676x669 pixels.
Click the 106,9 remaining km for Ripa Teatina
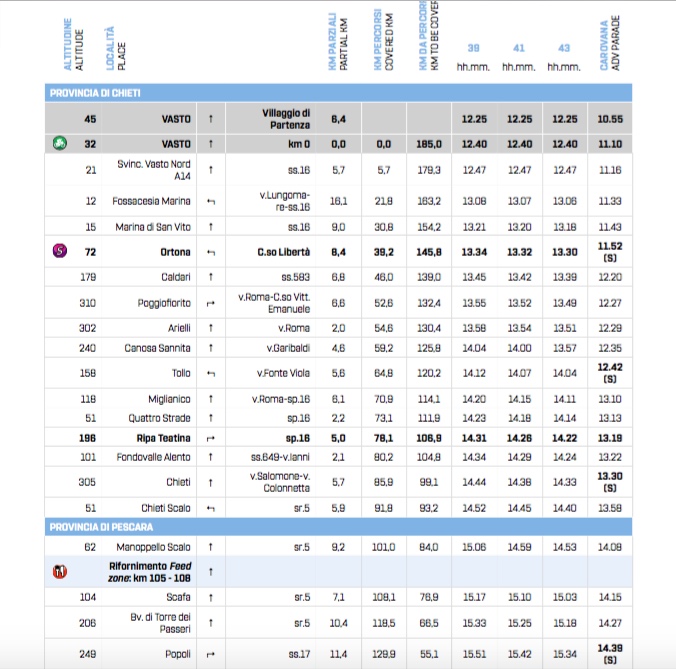click(429, 438)
